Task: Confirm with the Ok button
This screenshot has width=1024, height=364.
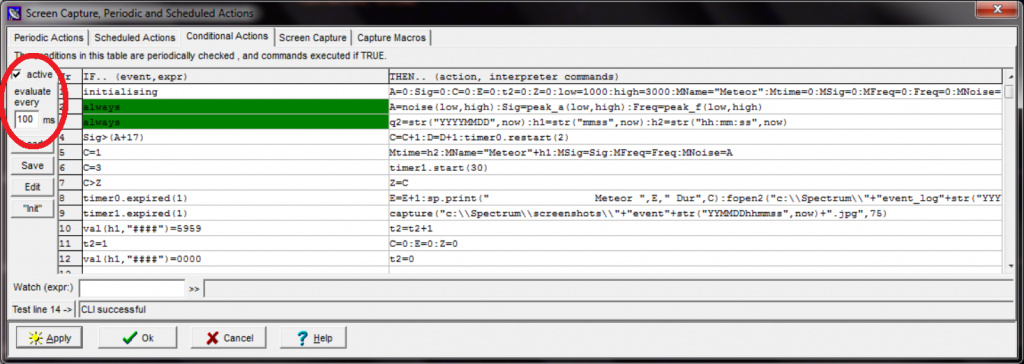Action: pyautogui.click(x=138, y=338)
